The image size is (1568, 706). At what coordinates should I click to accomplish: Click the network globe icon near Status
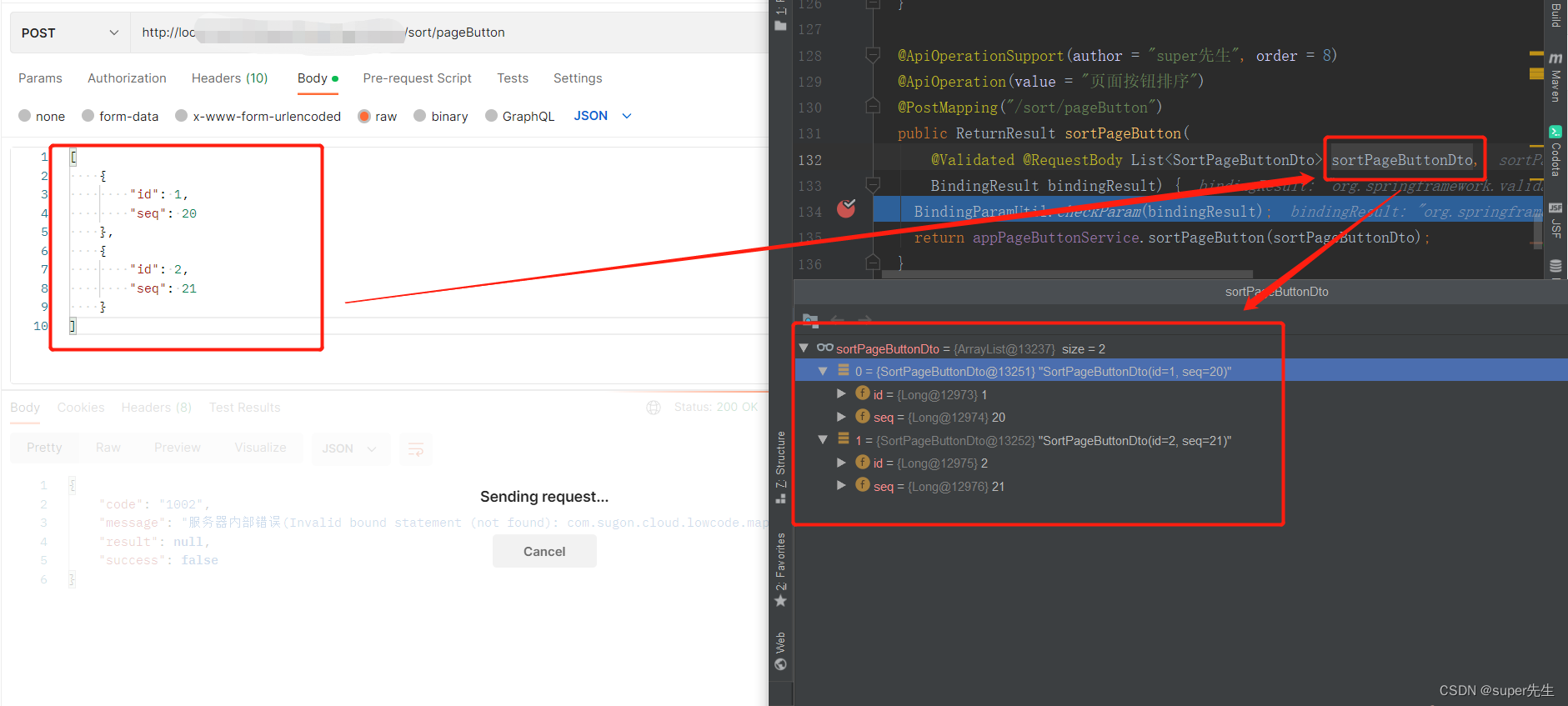click(x=654, y=408)
